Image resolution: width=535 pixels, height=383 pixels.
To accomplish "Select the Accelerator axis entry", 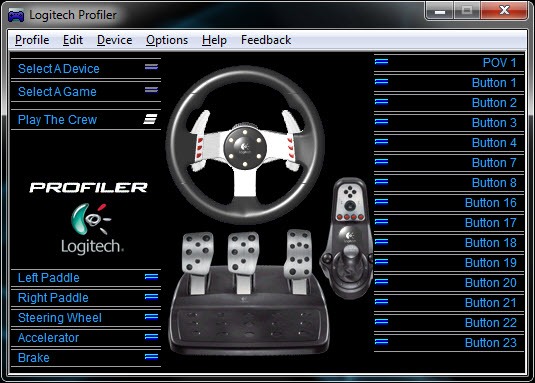I will 86,338.
